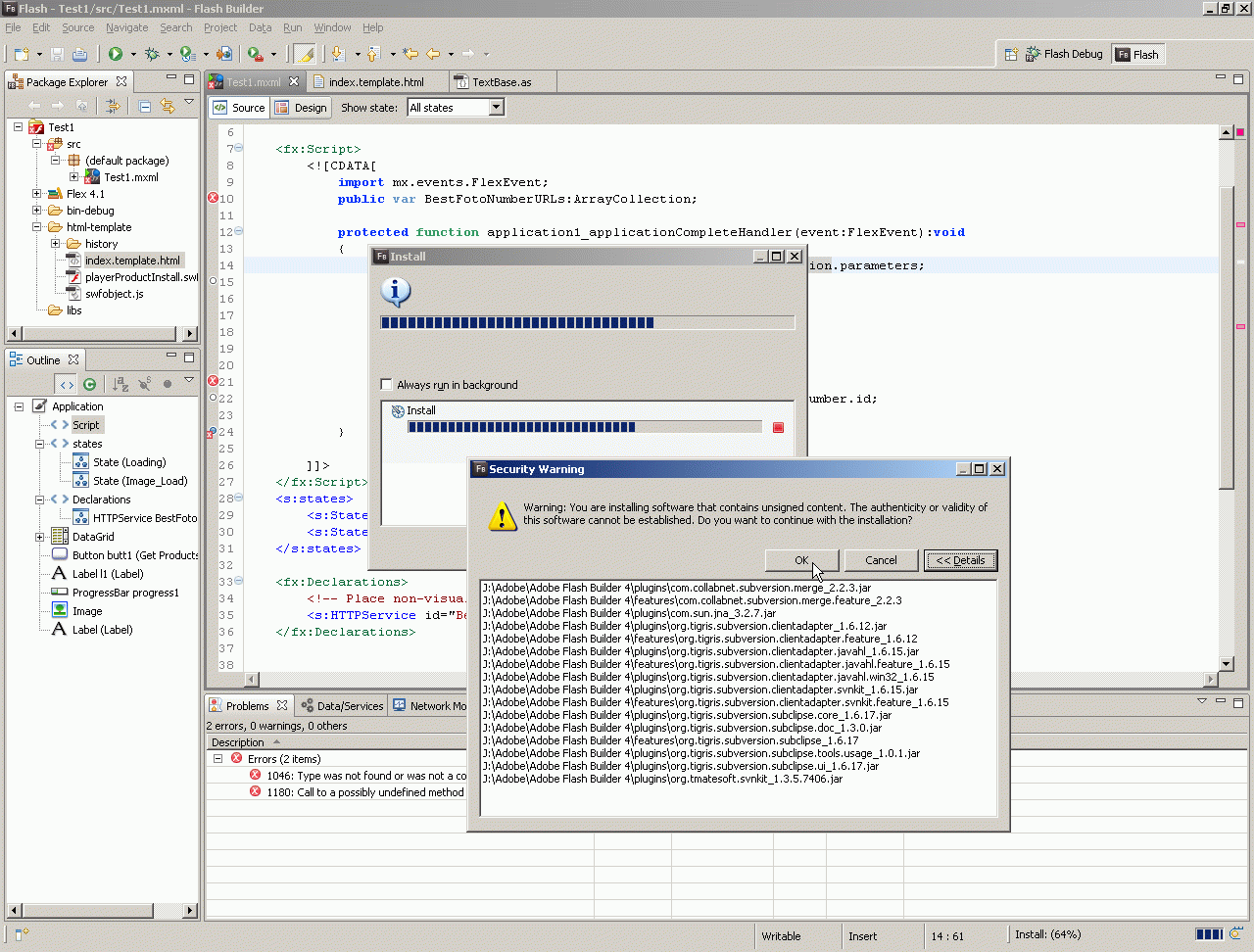This screenshot has width=1254, height=952.
Task: Open the Show state dropdown
Action: tap(496, 108)
